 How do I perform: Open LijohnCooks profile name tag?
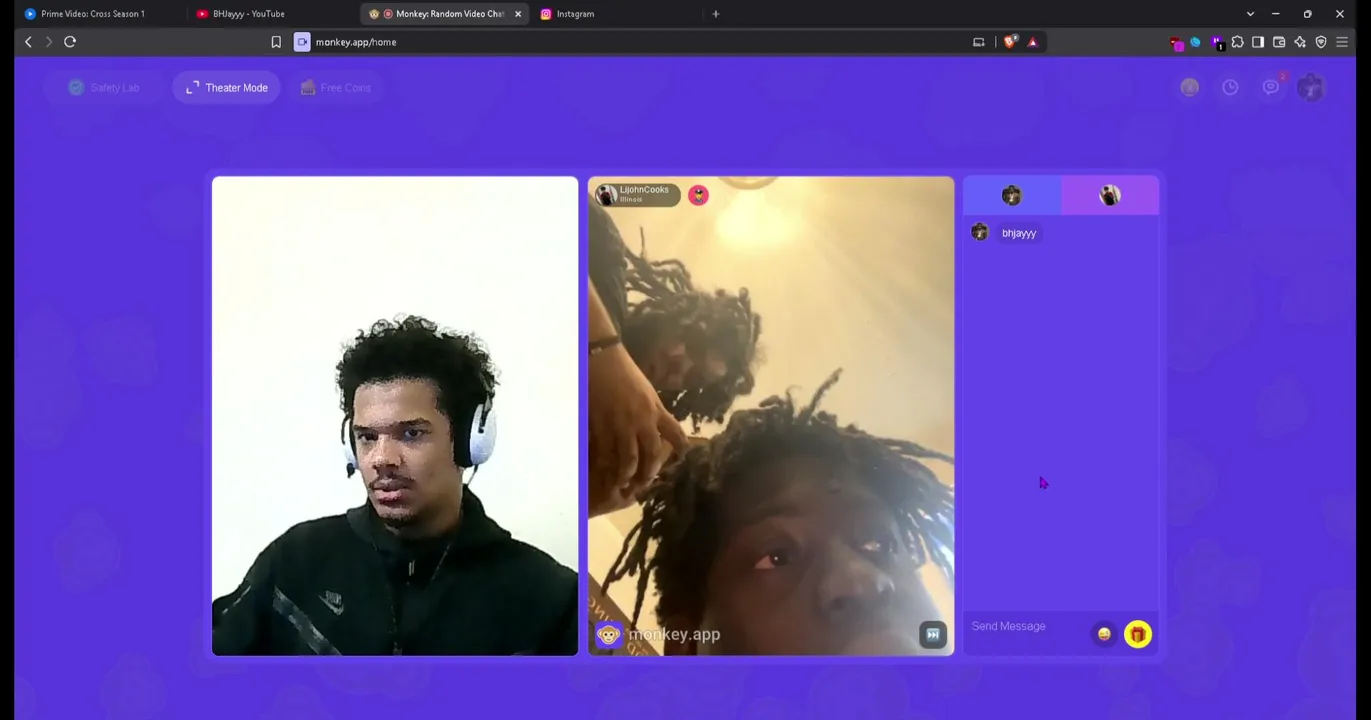(638, 195)
